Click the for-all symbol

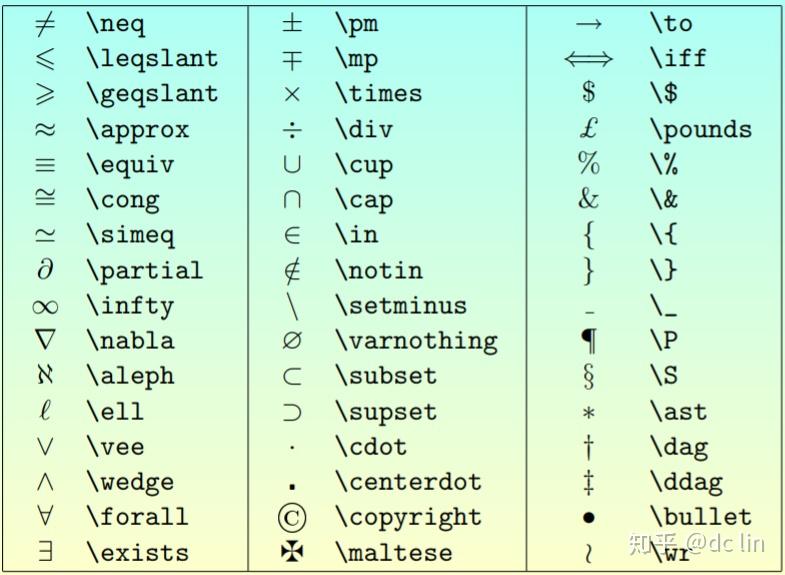pos(45,518)
